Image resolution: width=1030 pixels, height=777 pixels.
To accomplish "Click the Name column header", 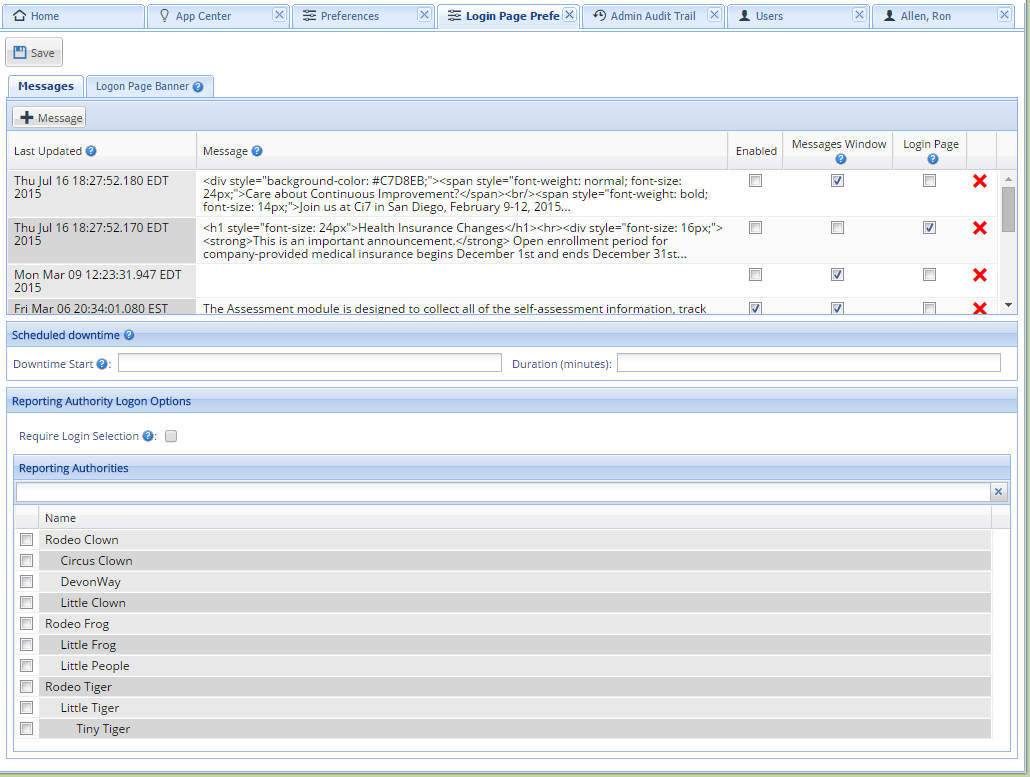I will click(x=515, y=518).
